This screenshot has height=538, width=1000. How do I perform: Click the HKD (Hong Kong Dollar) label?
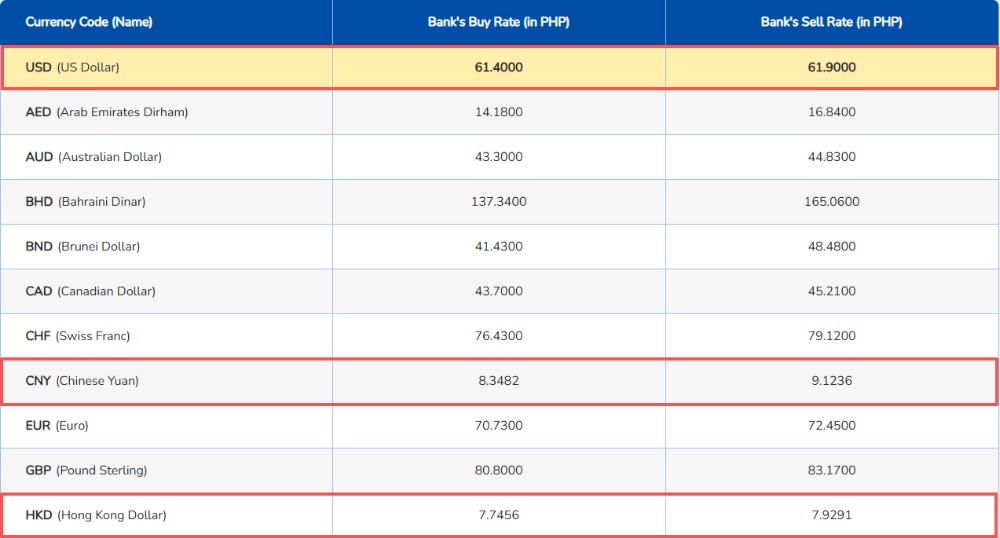click(96, 515)
